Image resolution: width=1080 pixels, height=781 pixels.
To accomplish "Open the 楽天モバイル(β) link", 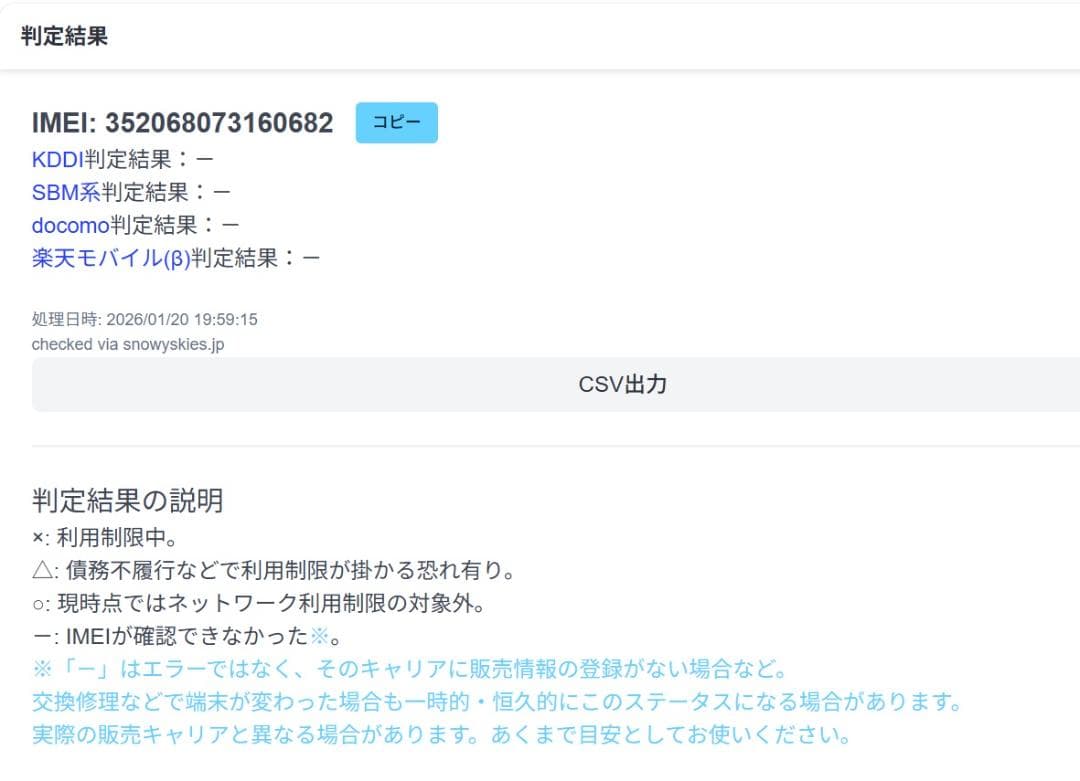I will (111, 258).
